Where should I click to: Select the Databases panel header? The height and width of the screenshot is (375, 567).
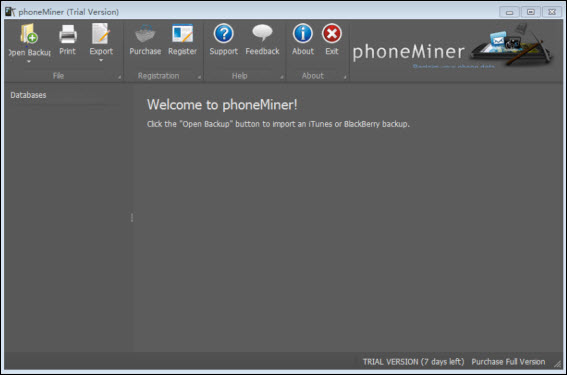click(28, 95)
